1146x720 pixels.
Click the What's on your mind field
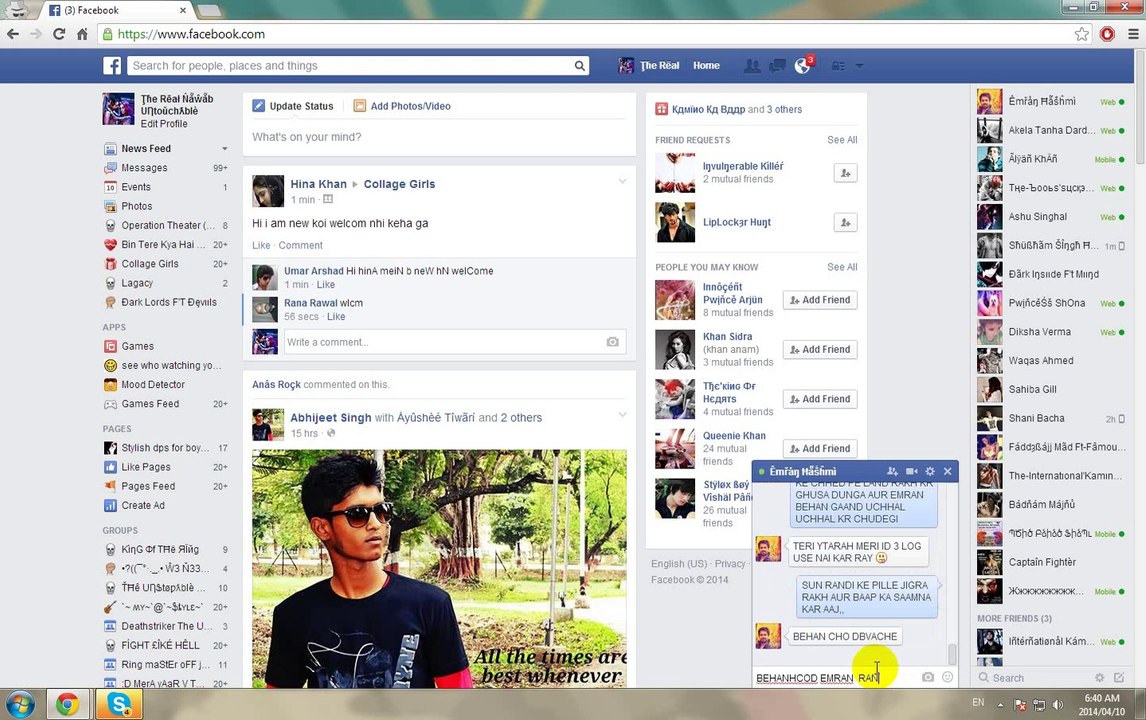click(439, 137)
